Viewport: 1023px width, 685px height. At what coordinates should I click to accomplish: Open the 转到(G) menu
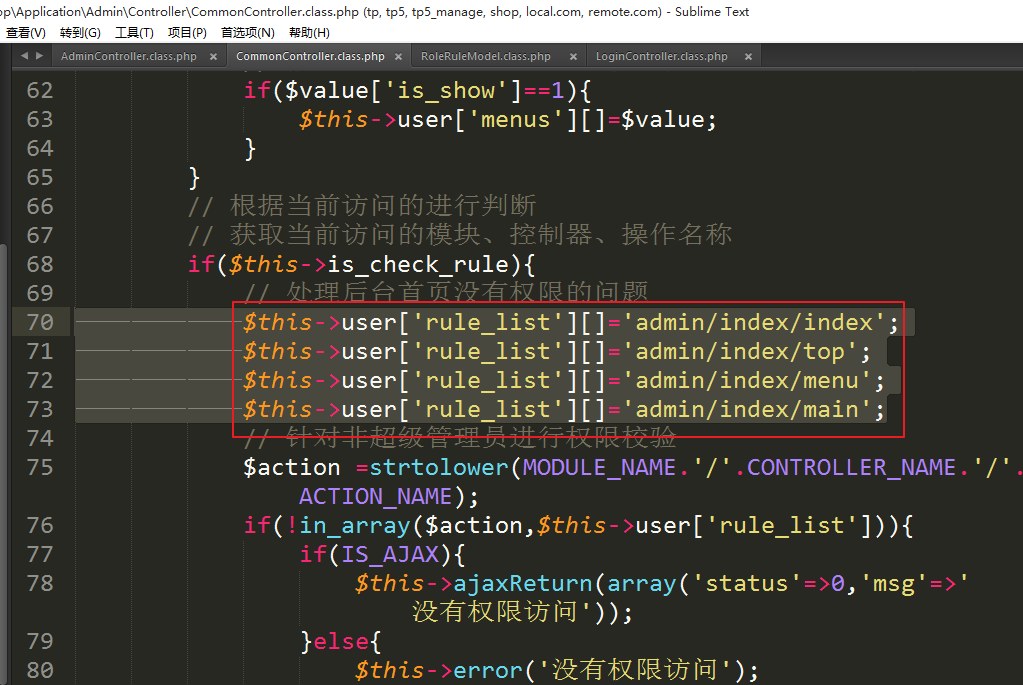coord(80,33)
